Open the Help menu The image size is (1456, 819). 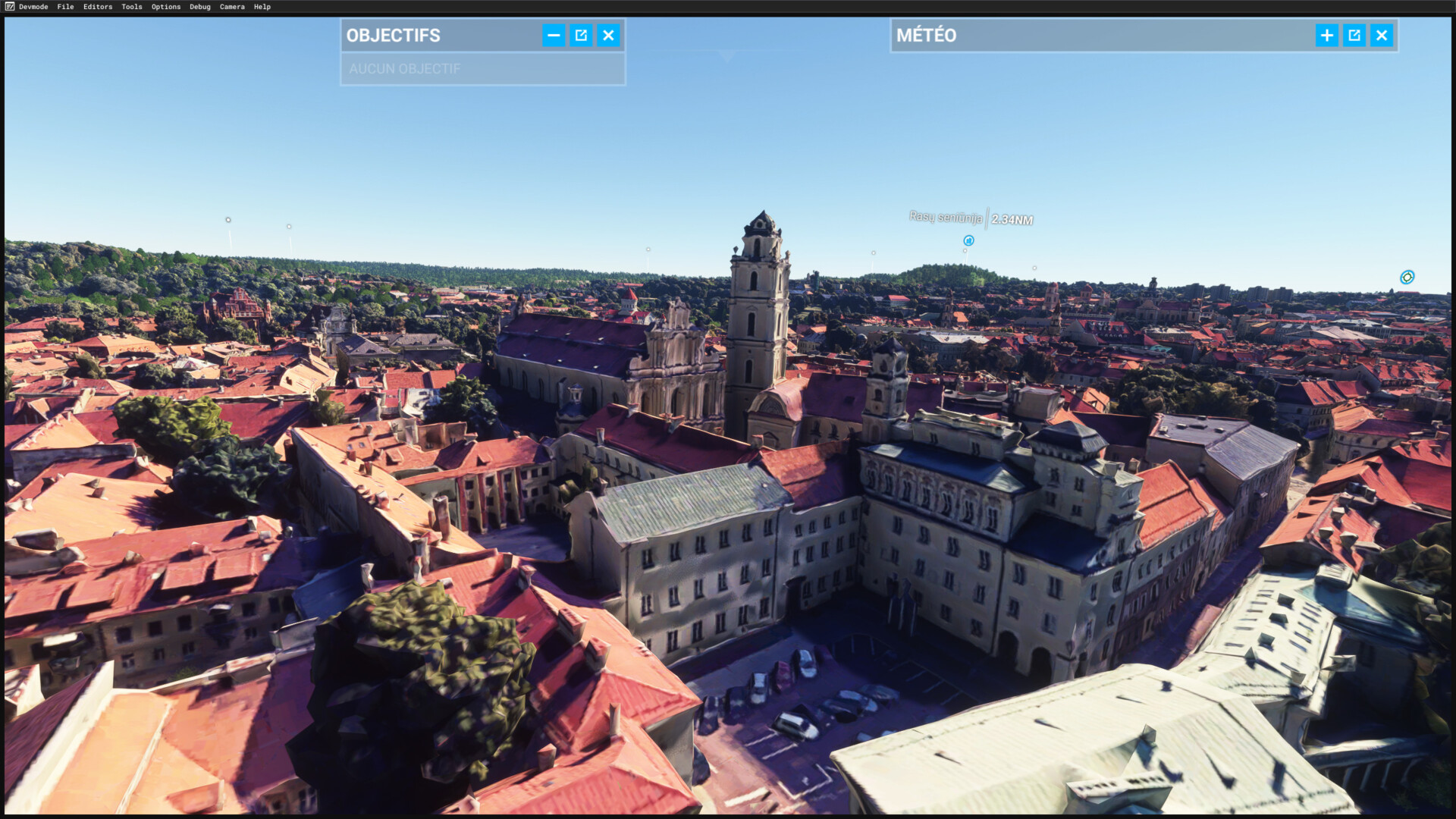262,7
